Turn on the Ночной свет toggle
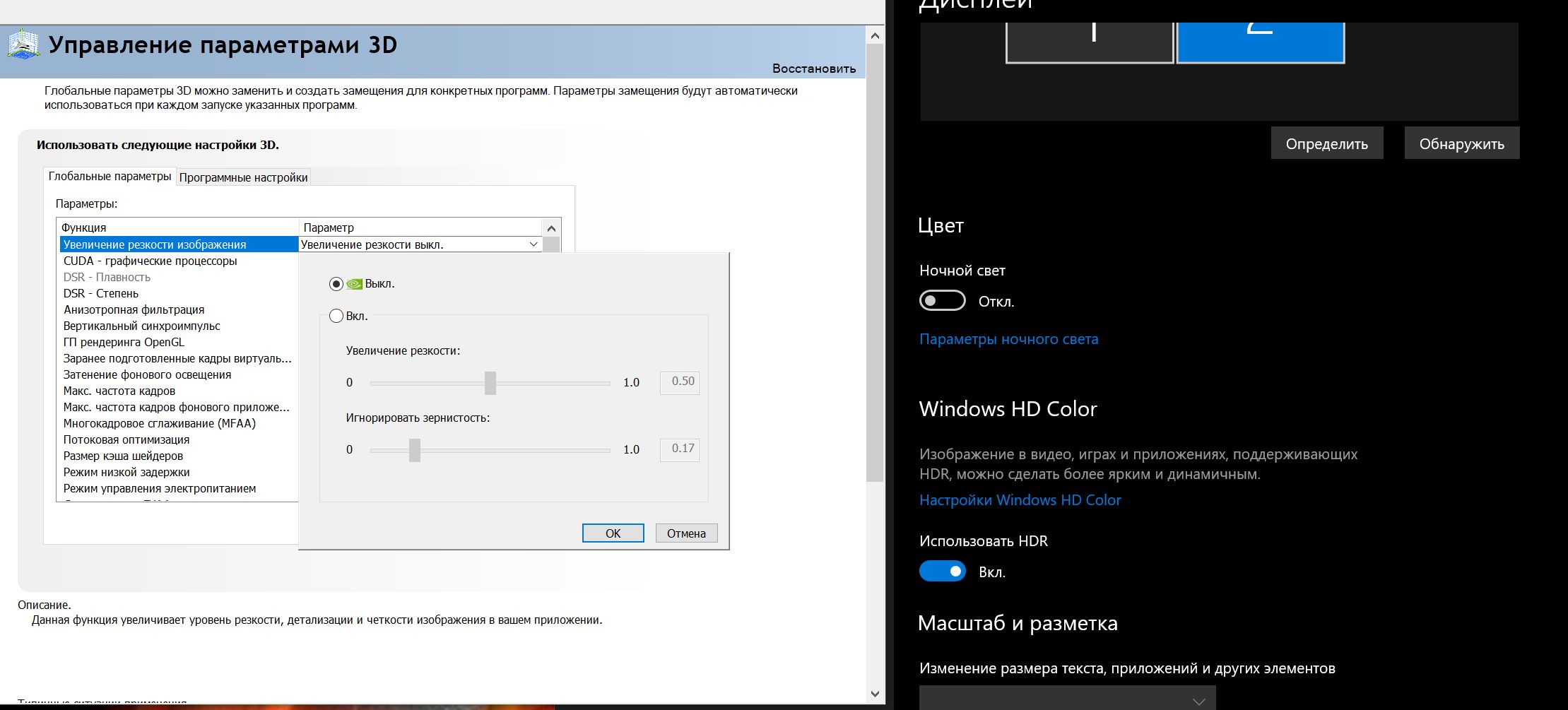 [x=942, y=301]
